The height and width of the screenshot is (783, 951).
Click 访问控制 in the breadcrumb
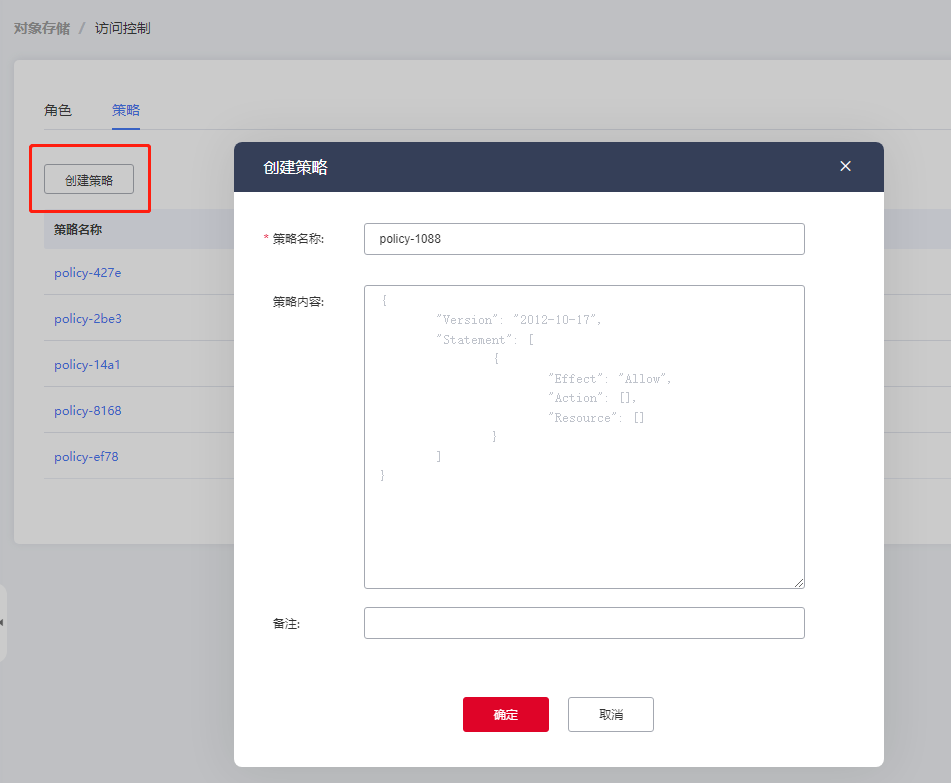pos(123,28)
